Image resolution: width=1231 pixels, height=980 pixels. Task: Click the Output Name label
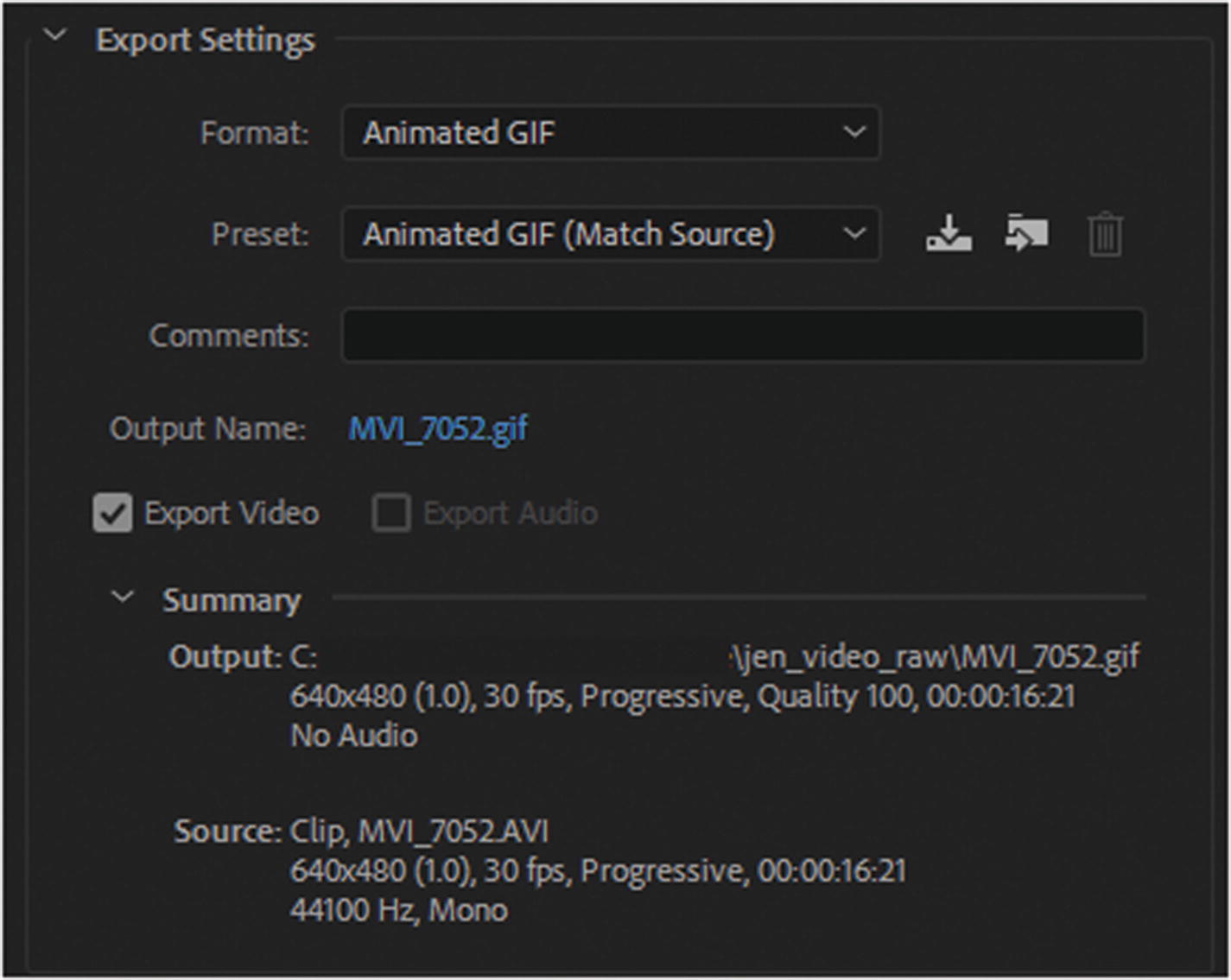[x=207, y=428]
